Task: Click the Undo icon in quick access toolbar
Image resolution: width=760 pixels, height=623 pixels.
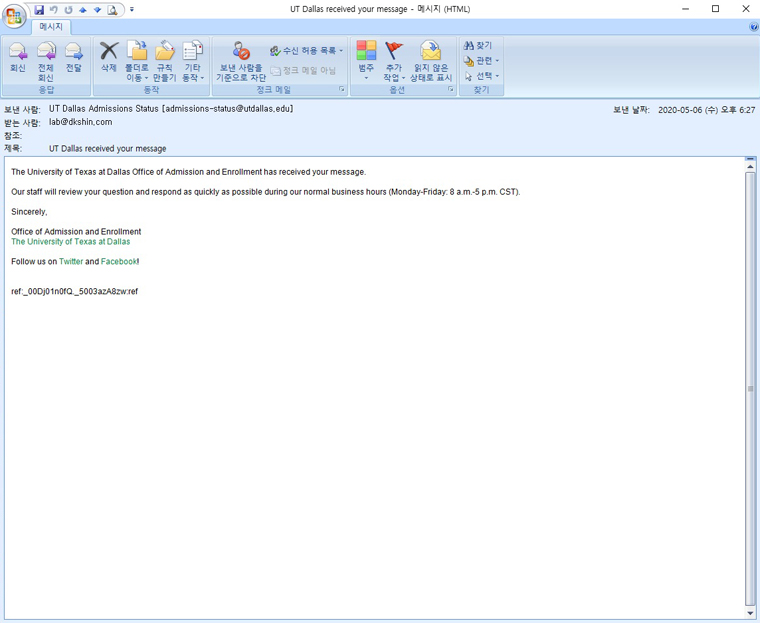Action: 54,10
